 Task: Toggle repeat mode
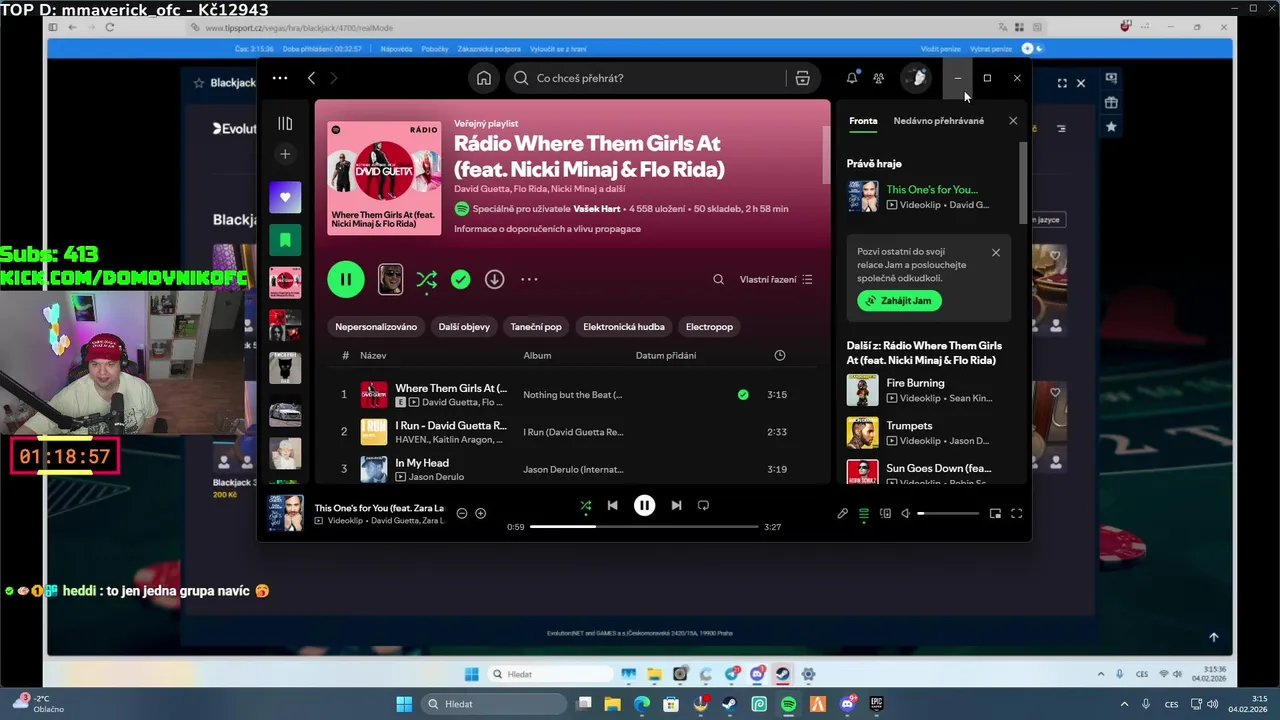(703, 506)
